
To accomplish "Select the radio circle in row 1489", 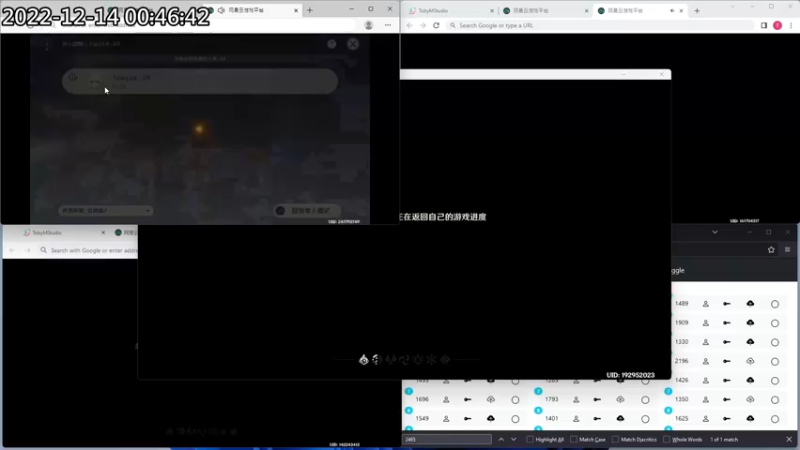I will pyautogui.click(x=774, y=304).
